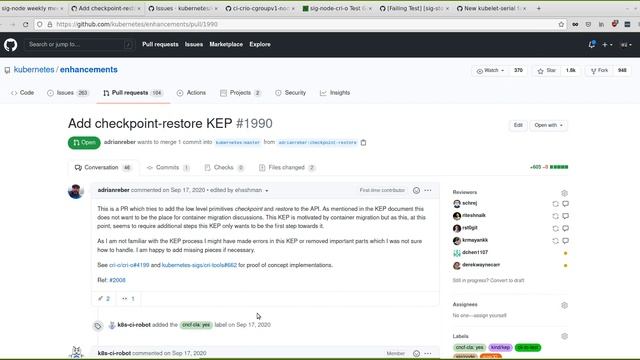Click the eyes reaction with count 1

click(x=128, y=299)
